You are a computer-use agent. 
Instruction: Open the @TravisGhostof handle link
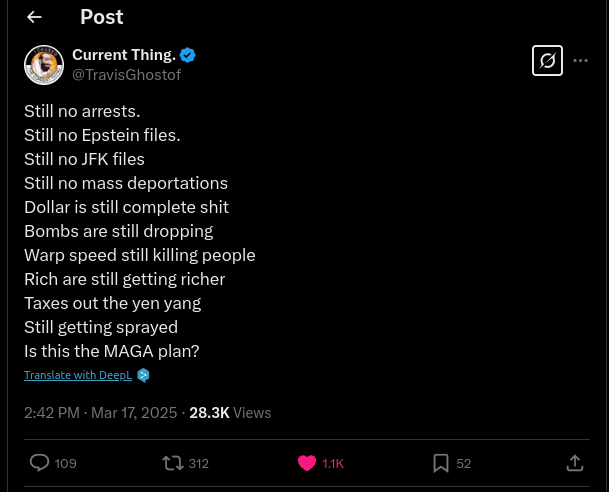[126, 74]
